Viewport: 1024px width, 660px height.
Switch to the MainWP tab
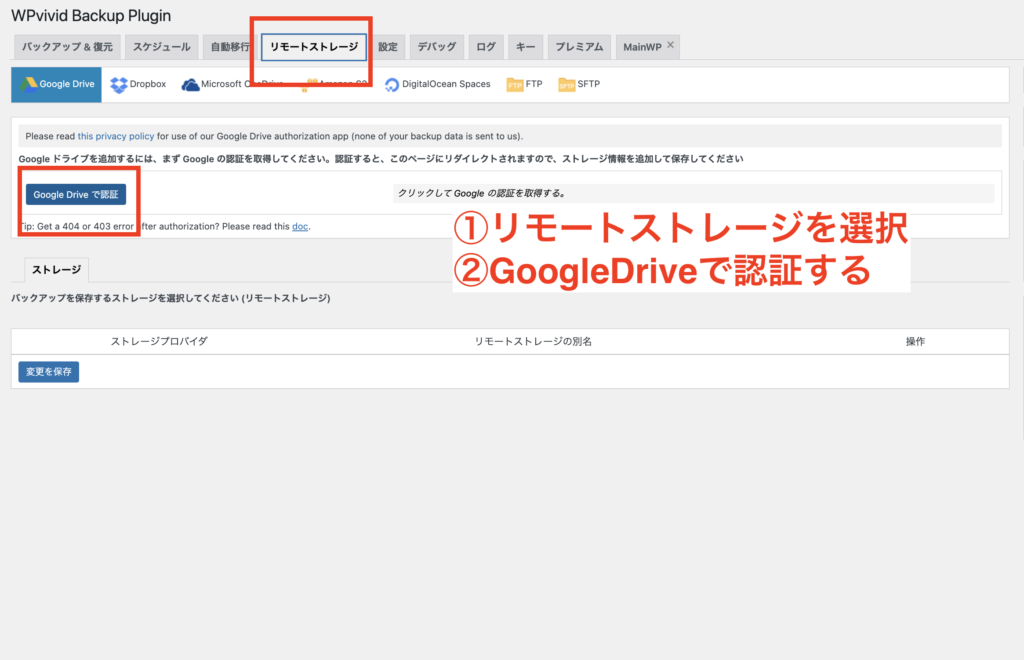click(x=643, y=47)
